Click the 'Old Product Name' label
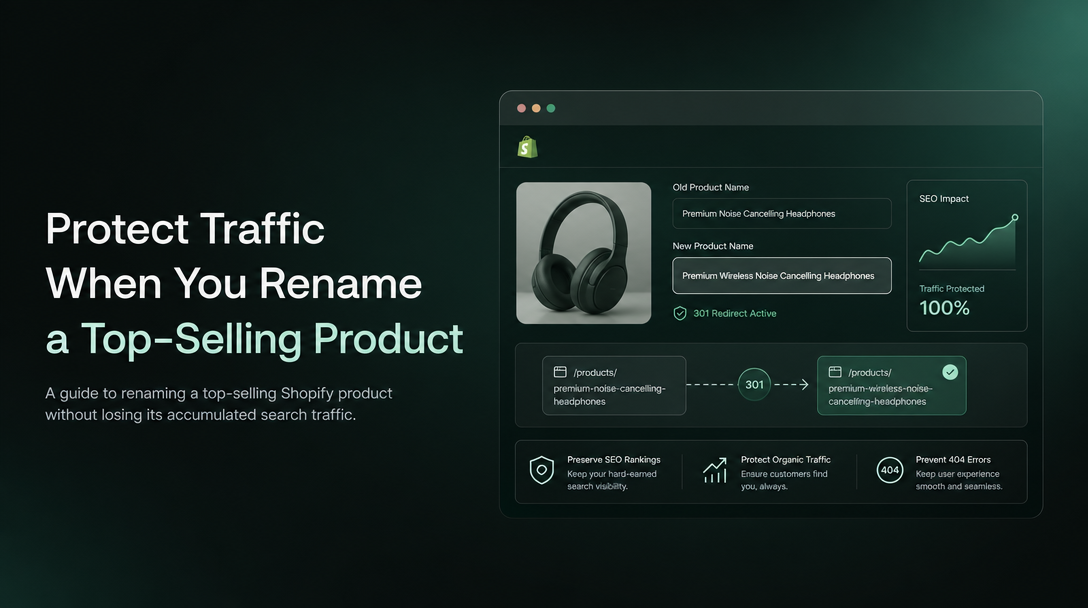The height and width of the screenshot is (608, 1088). [x=711, y=187]
